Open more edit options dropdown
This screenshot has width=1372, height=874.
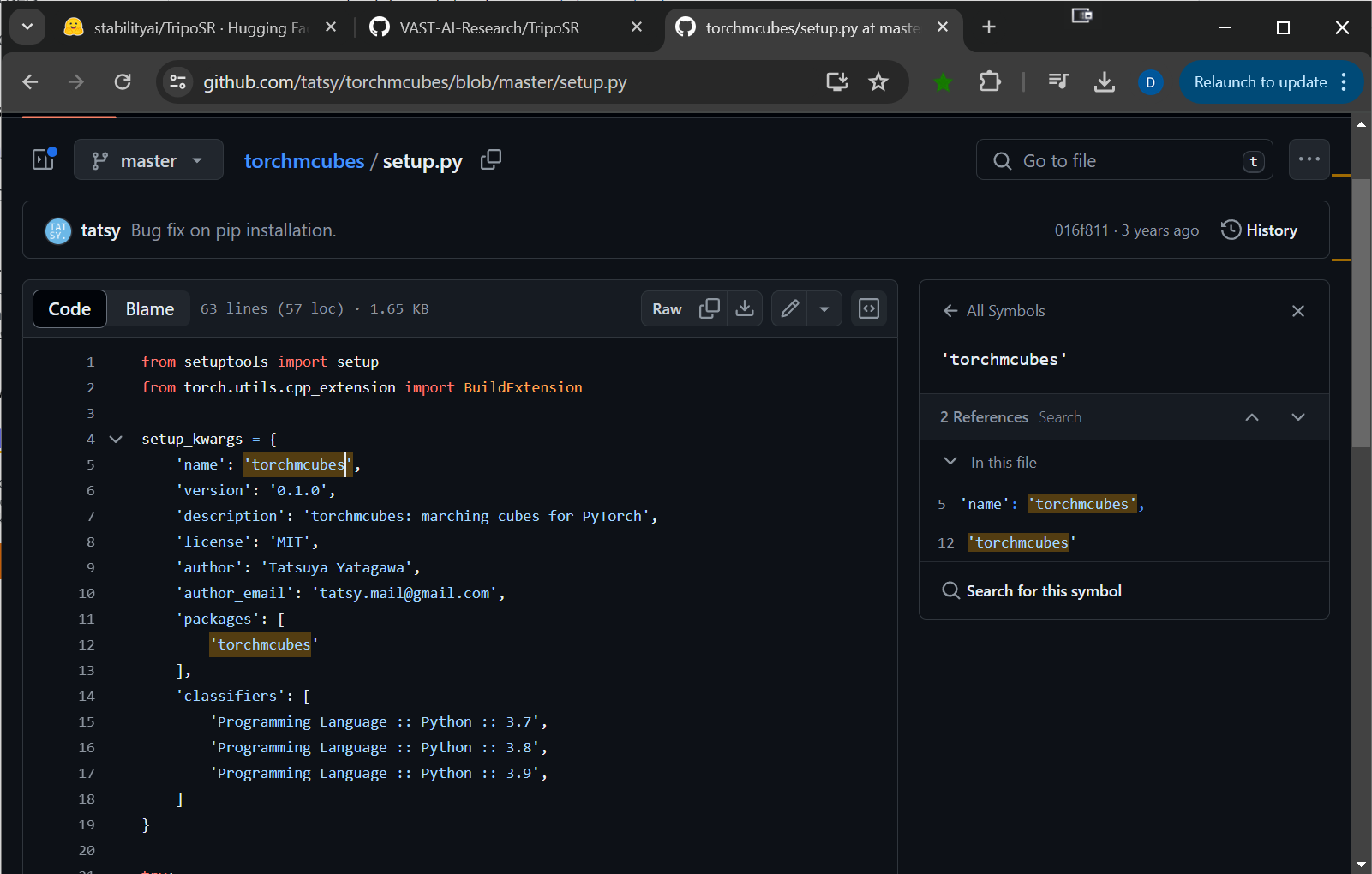click(x=824, y=308)
